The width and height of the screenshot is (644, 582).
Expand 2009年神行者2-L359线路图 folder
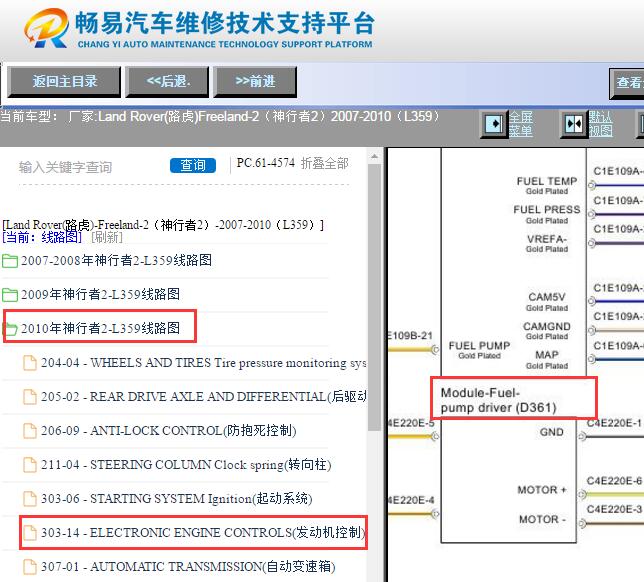(x=100, y=294)
